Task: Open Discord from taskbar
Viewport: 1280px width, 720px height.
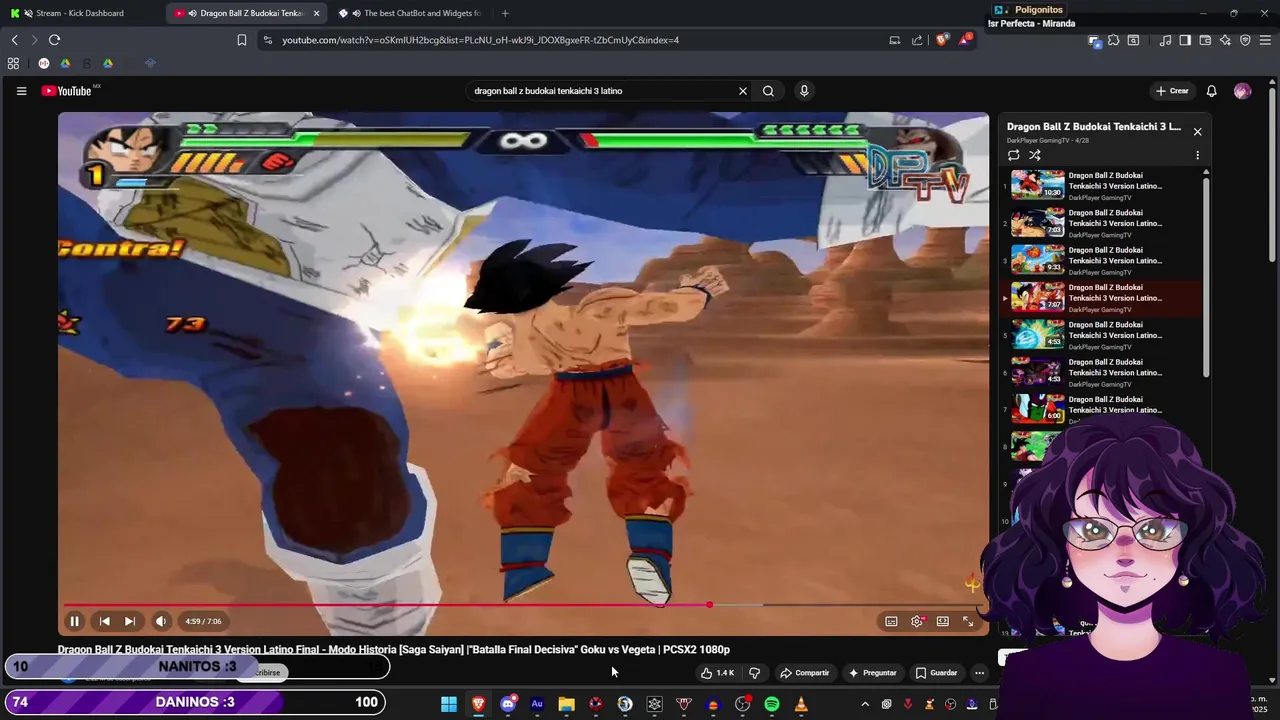Action: [x=508, y=704]
